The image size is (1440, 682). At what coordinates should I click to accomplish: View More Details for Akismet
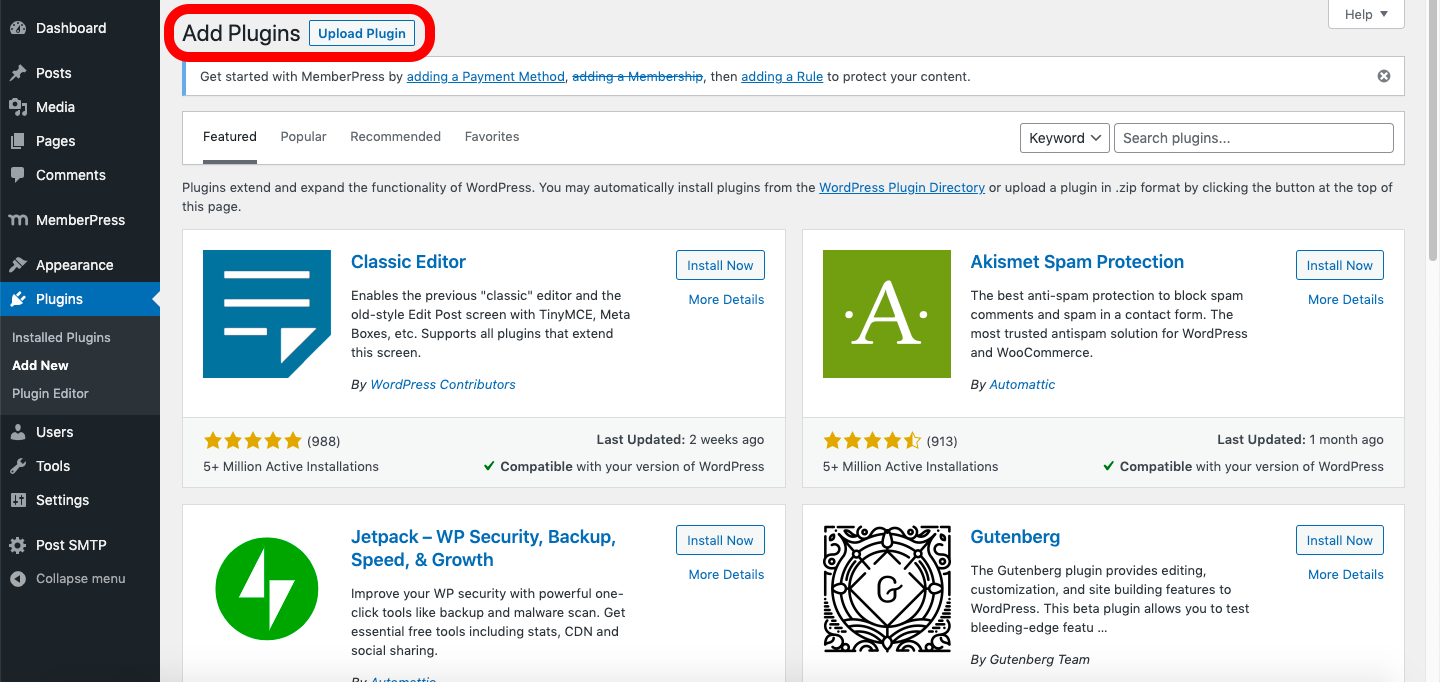pyautogui.click(x=1346, y=300)
